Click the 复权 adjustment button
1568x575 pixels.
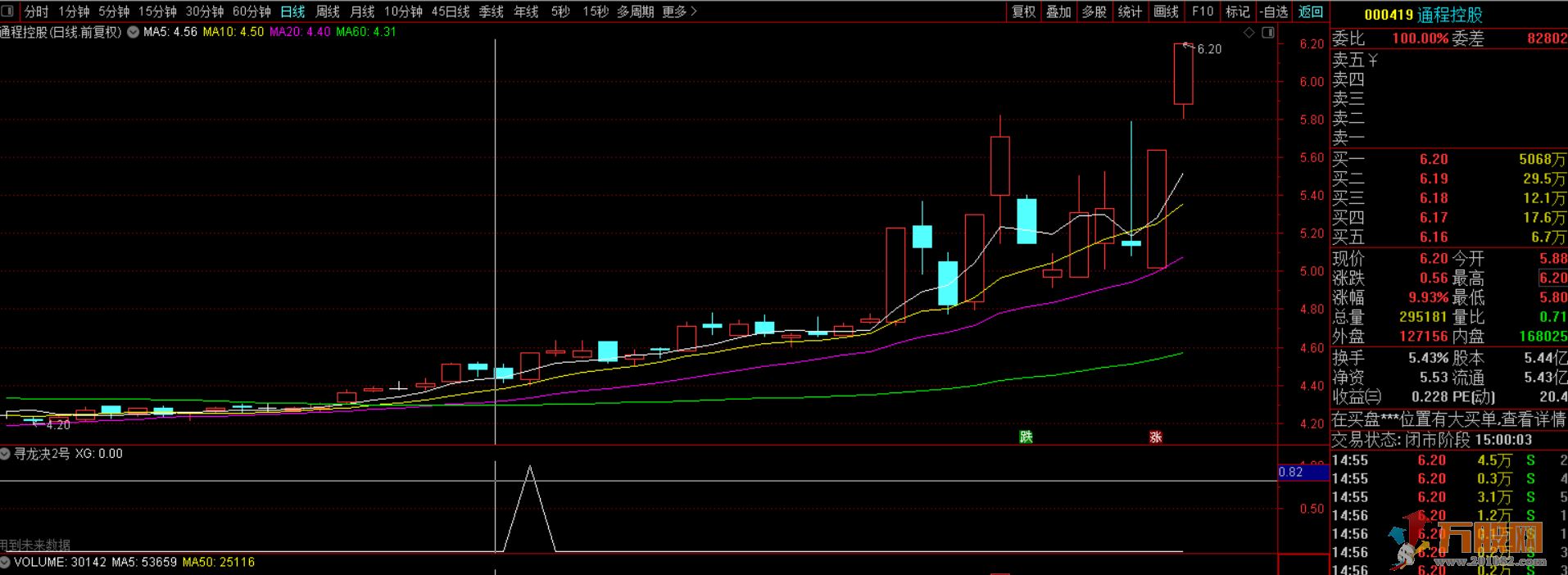[x=1024, y=11]
